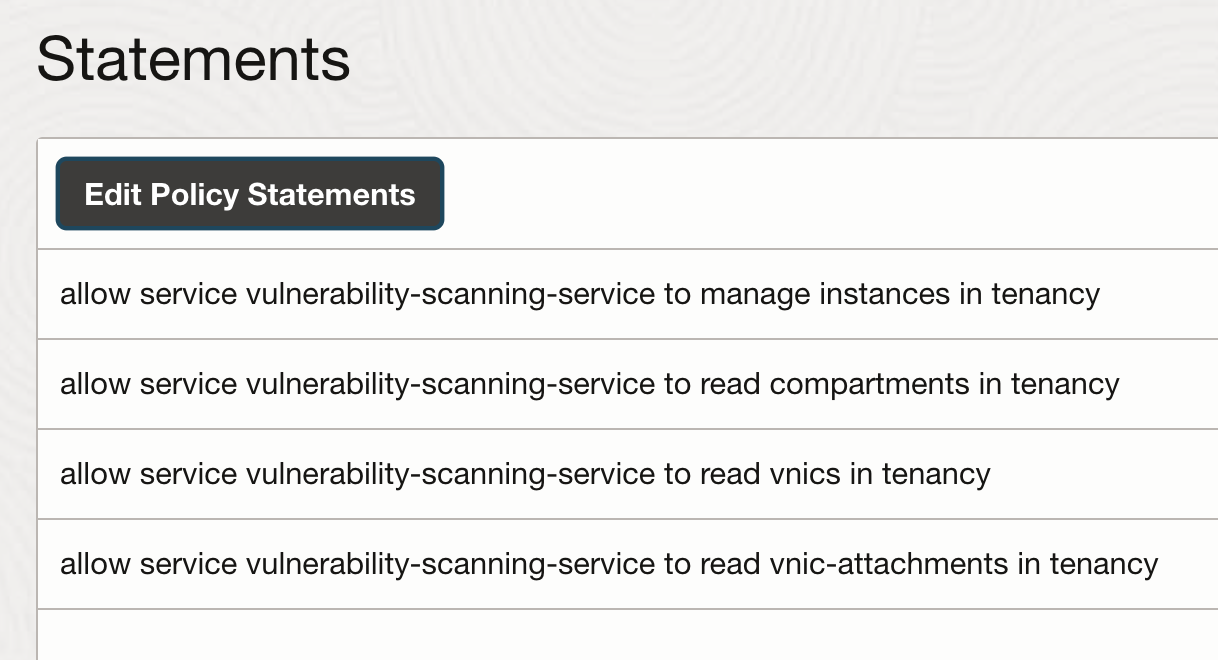The width and height of the screenshot is (1218, 660).
Task: Click 'tenancy' in the manage instances statement
Action: [x=1045, y=296]
